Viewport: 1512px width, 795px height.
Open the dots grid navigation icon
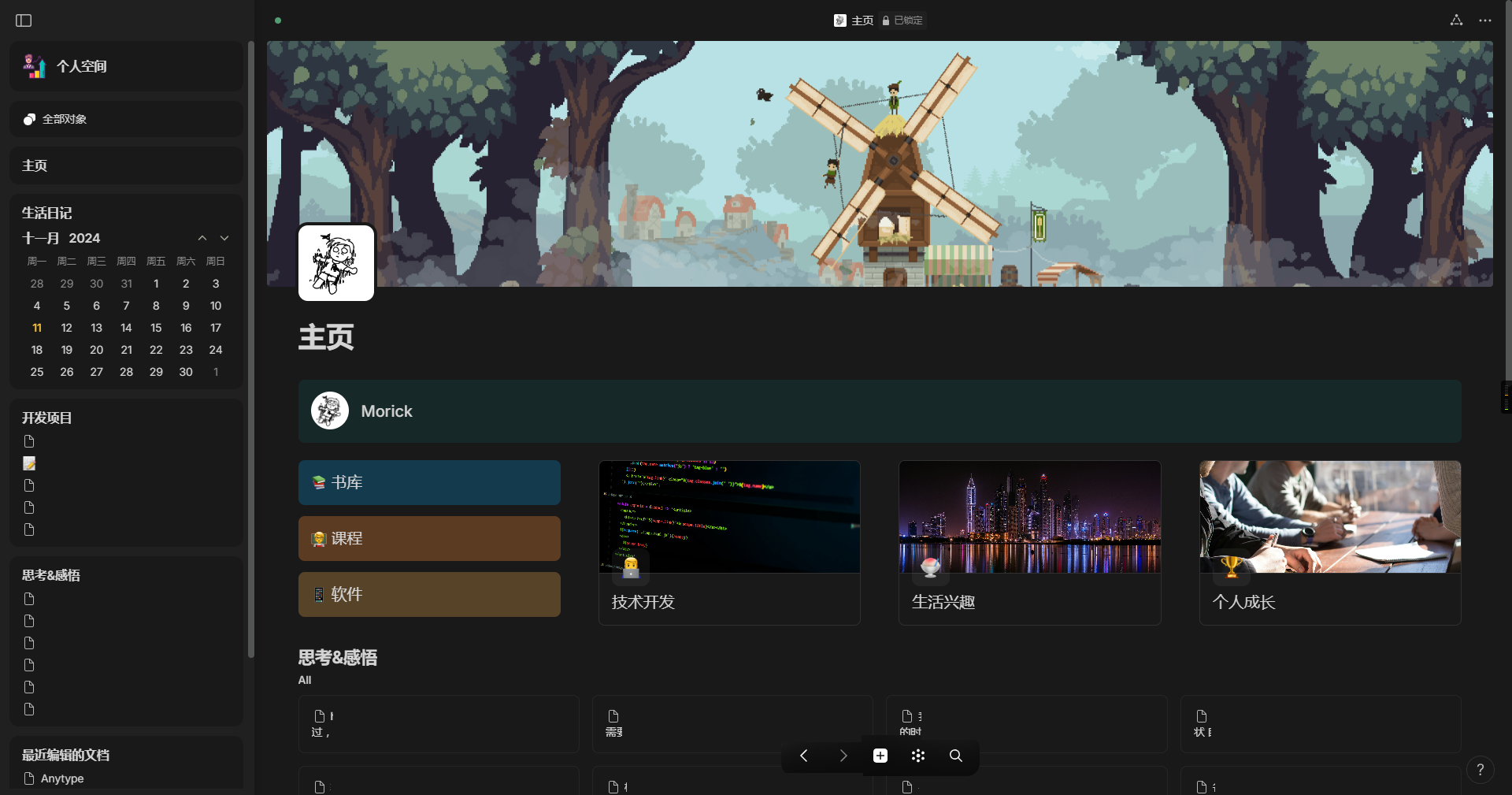pos(917,756)
